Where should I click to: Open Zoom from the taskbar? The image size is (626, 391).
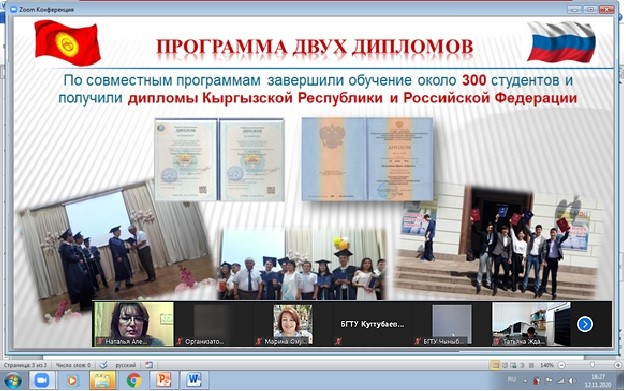tap(41, 380)
